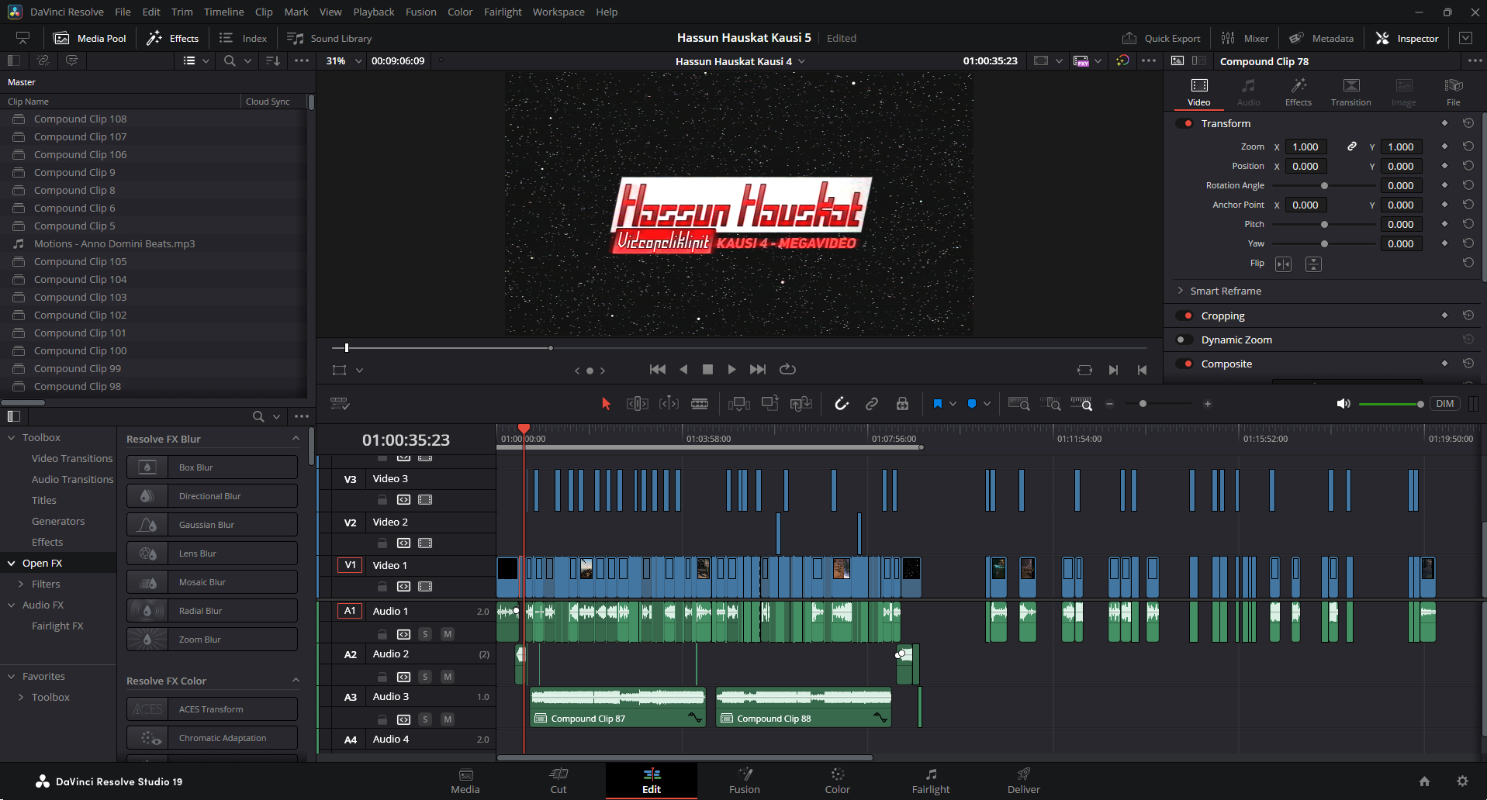Screen dimensions: 1487x800
Task: Open the Fairlight menu
Action: tap(502, 12)
